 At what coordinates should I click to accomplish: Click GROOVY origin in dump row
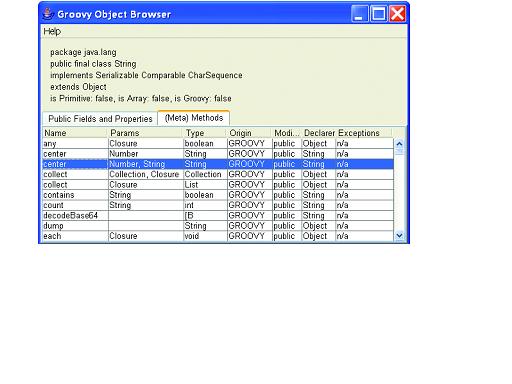click(249, 226)
